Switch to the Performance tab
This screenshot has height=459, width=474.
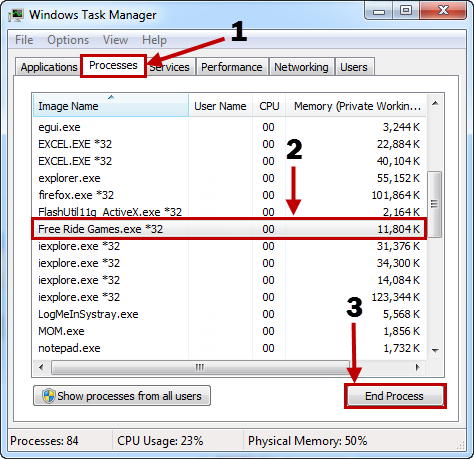[232, 67]
